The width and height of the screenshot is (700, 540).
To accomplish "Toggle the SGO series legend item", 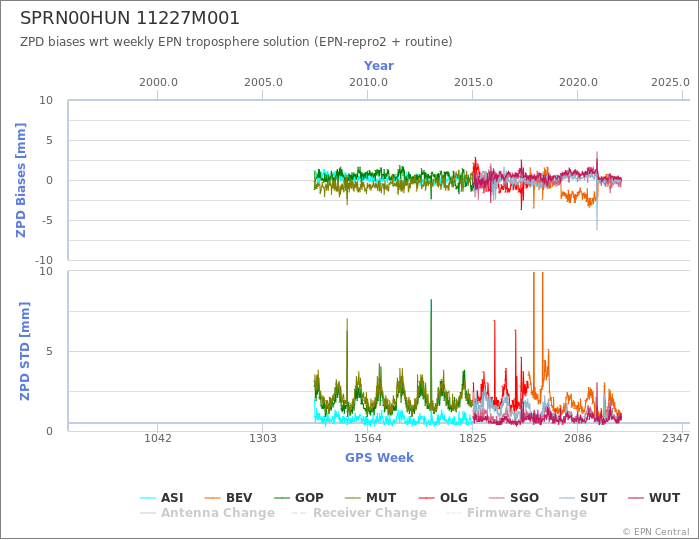I will click(x=513, y=498).
